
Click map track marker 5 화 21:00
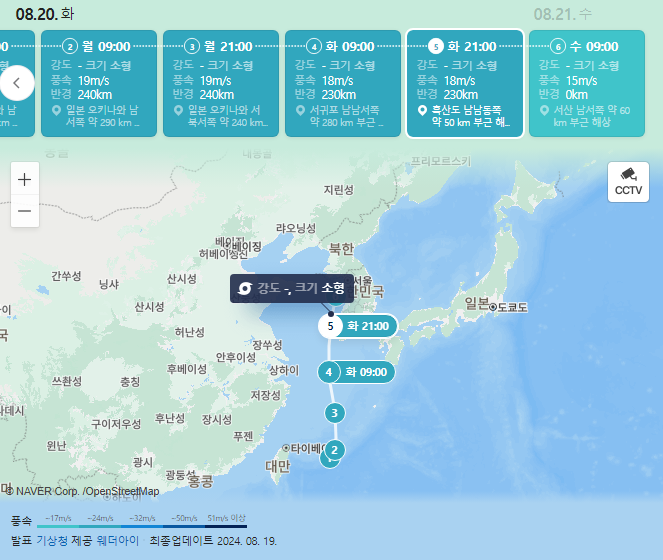pyautogui.click(x=358, y=326)
